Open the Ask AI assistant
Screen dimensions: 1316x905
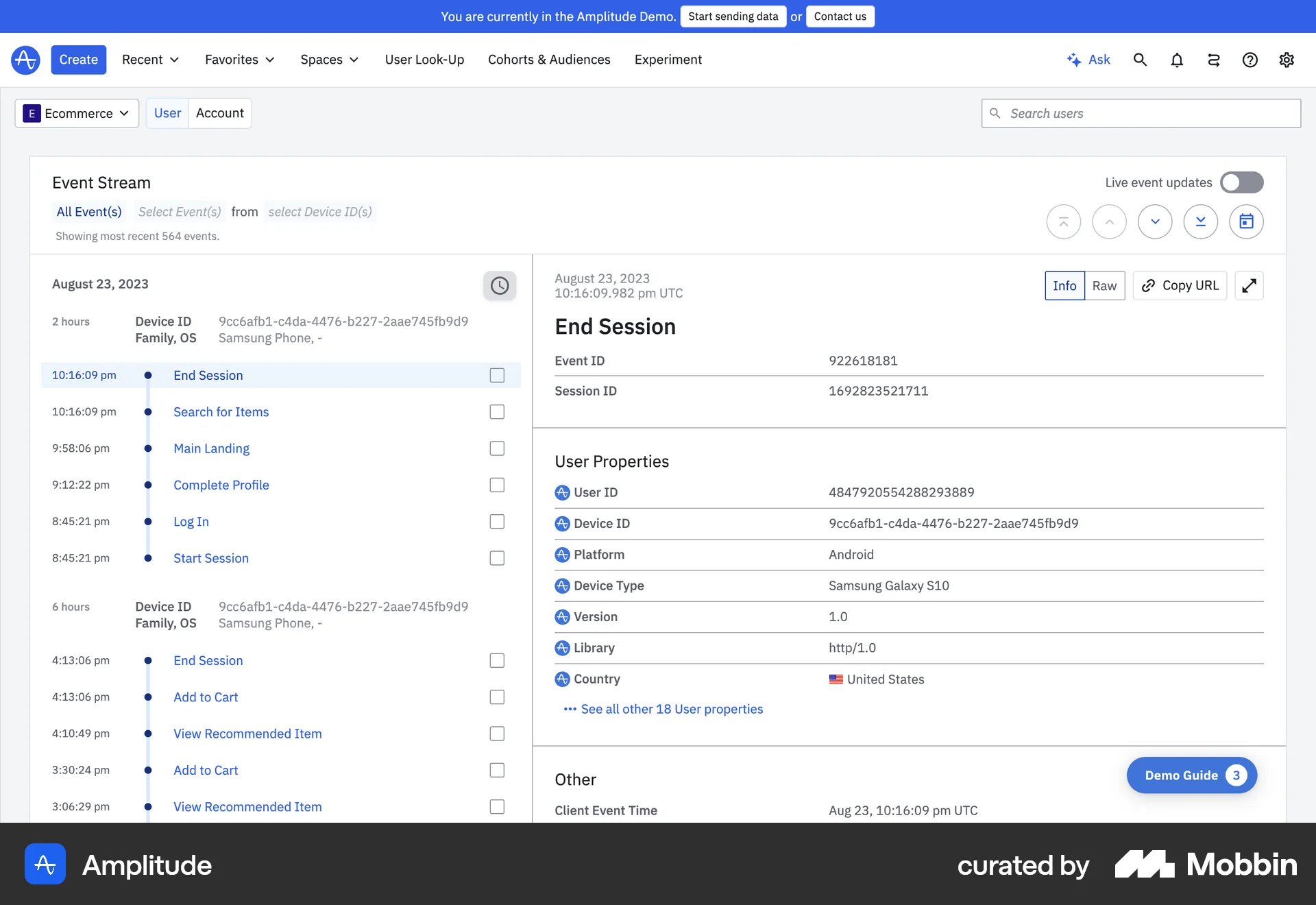(x=1089, y=60)
